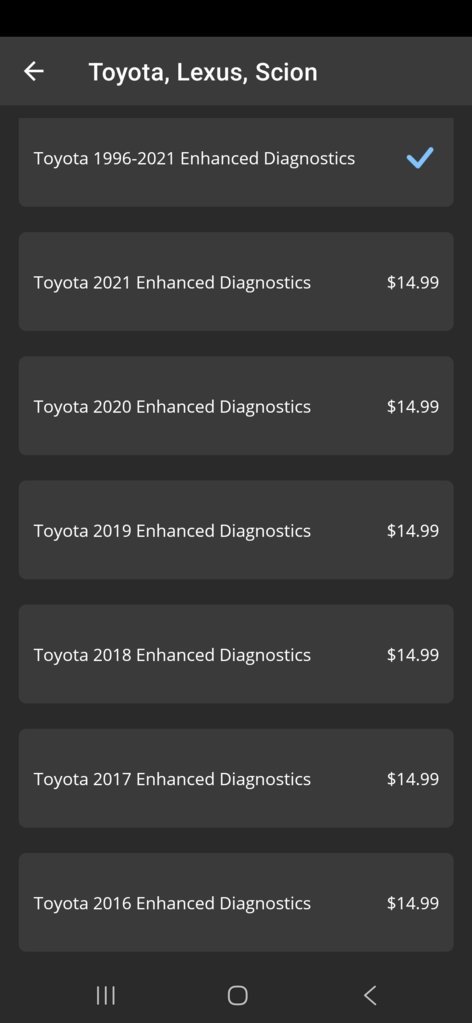Tap $14.99 price for Toyota 2021
The width and height of the screenshot is (472, 1023).
click(x=413, y=282)
